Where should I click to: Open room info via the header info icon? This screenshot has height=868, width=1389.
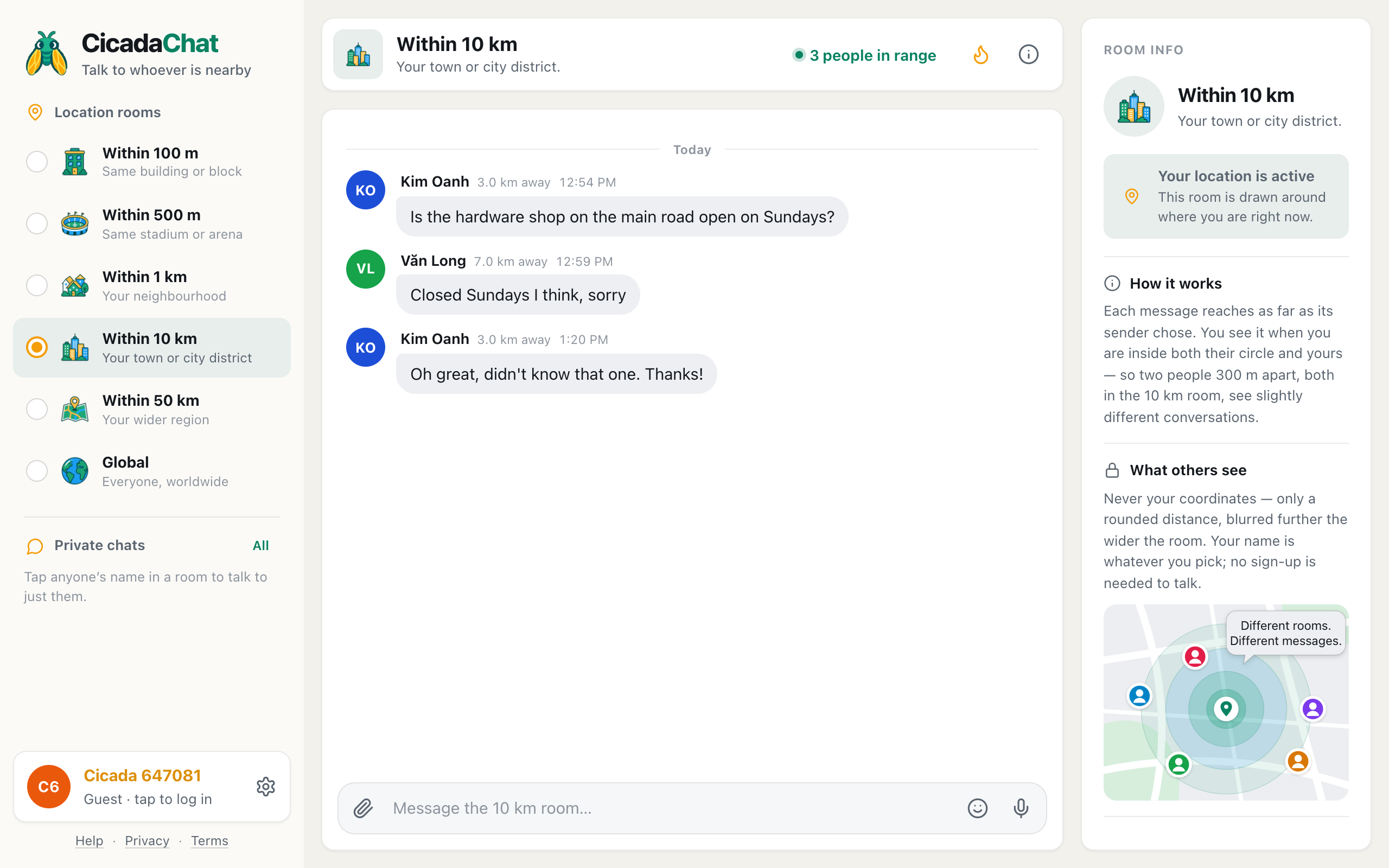coord(1028,55)
